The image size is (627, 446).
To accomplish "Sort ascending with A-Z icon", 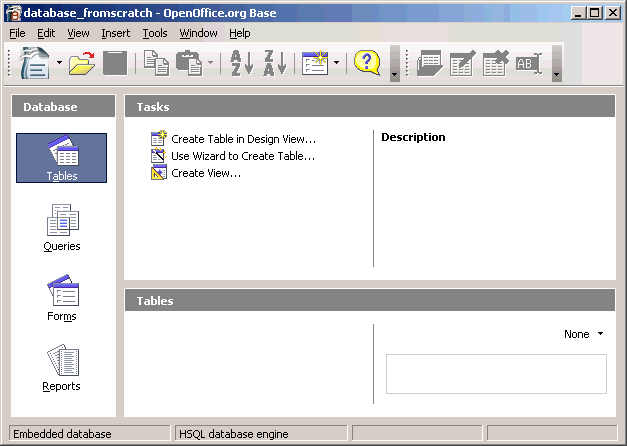I will click(242, 63).
